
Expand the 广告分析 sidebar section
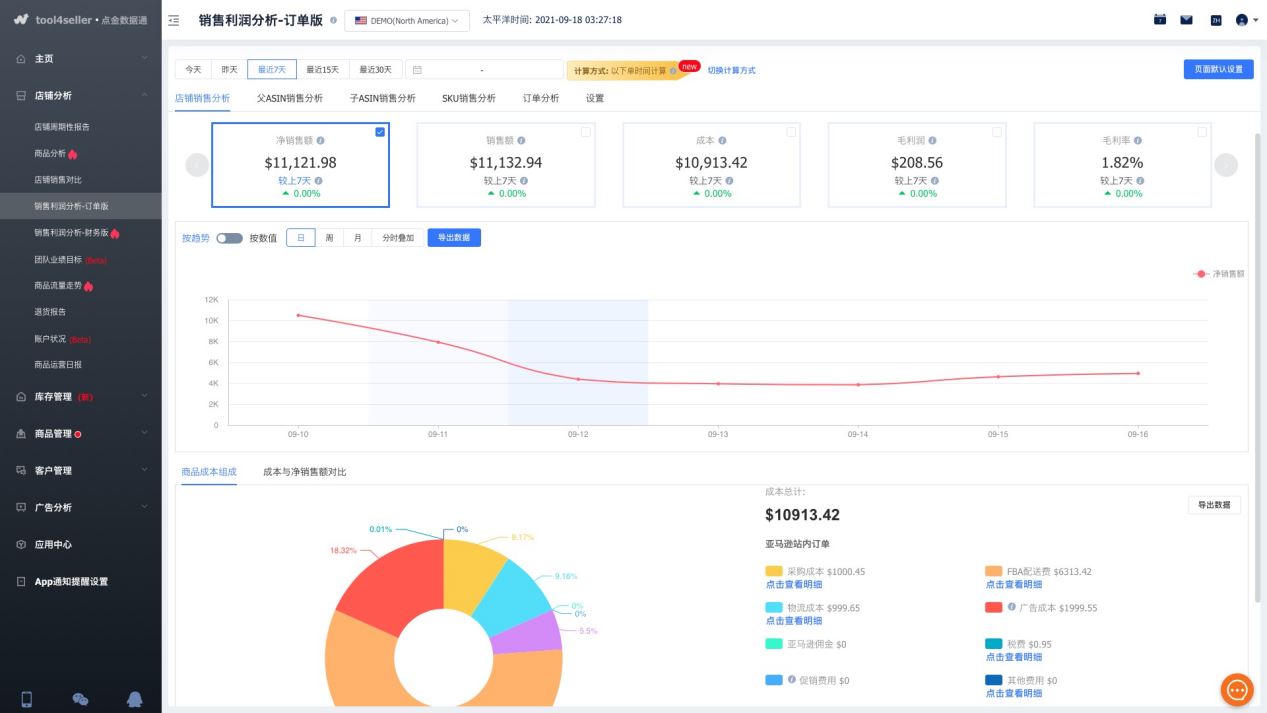click(81, 508)
